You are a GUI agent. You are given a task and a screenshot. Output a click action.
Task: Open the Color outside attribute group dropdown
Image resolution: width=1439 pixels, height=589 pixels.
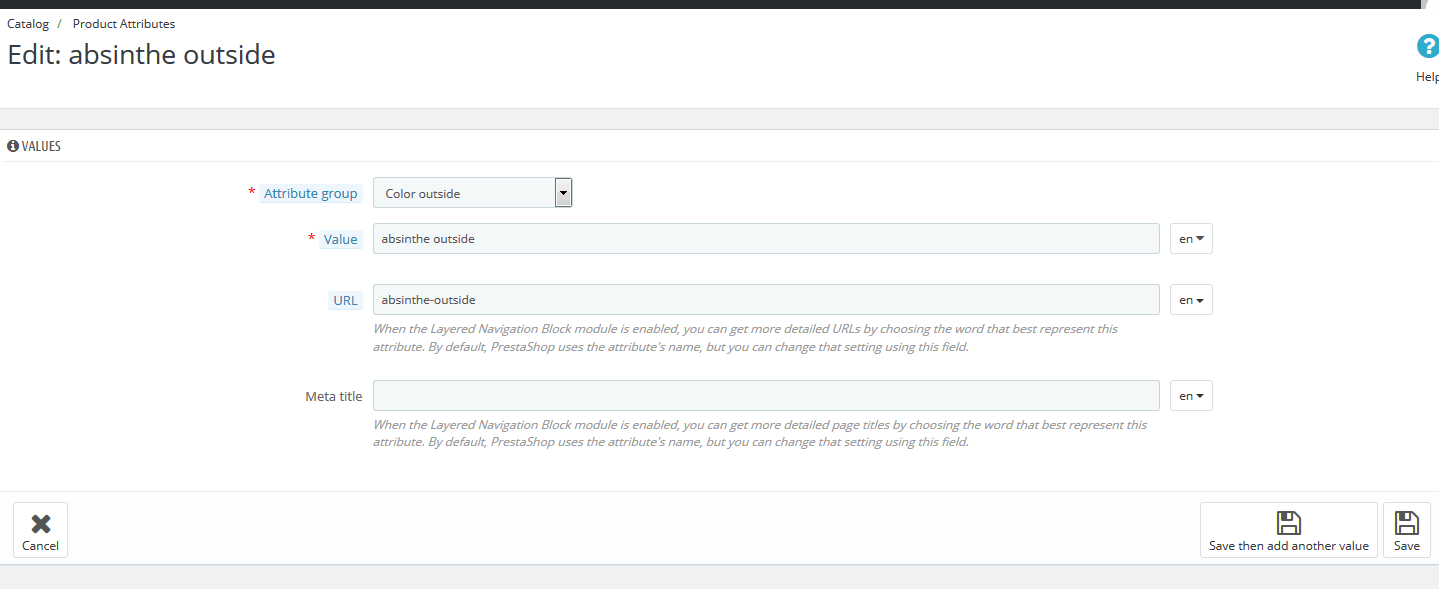point(472,193)
